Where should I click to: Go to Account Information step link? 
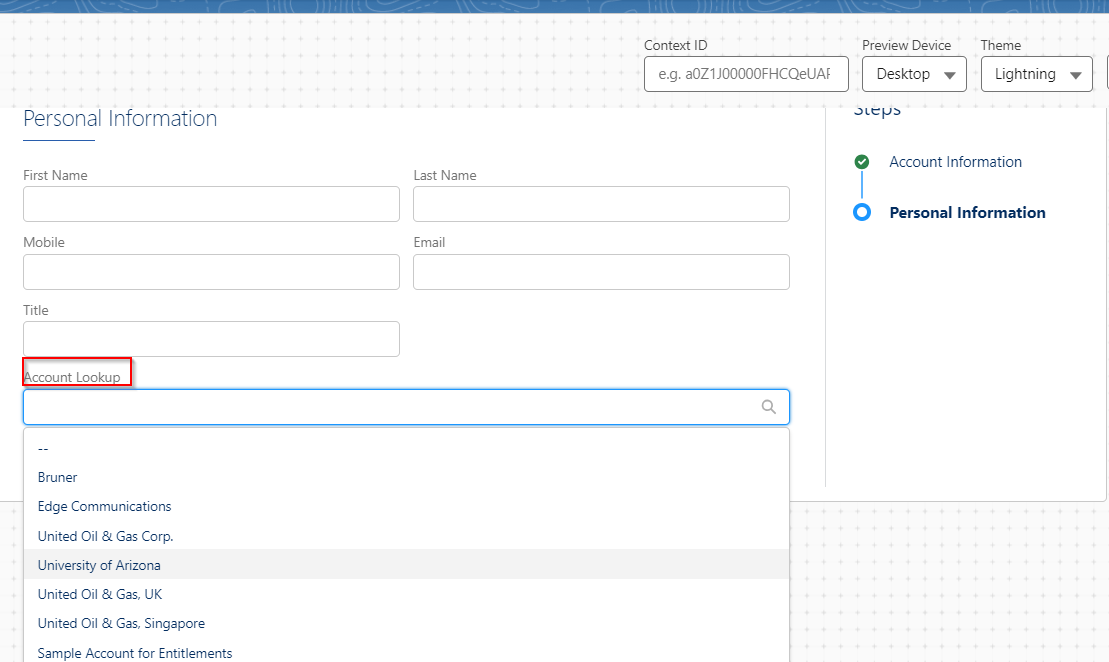click(x=955, y=162)
